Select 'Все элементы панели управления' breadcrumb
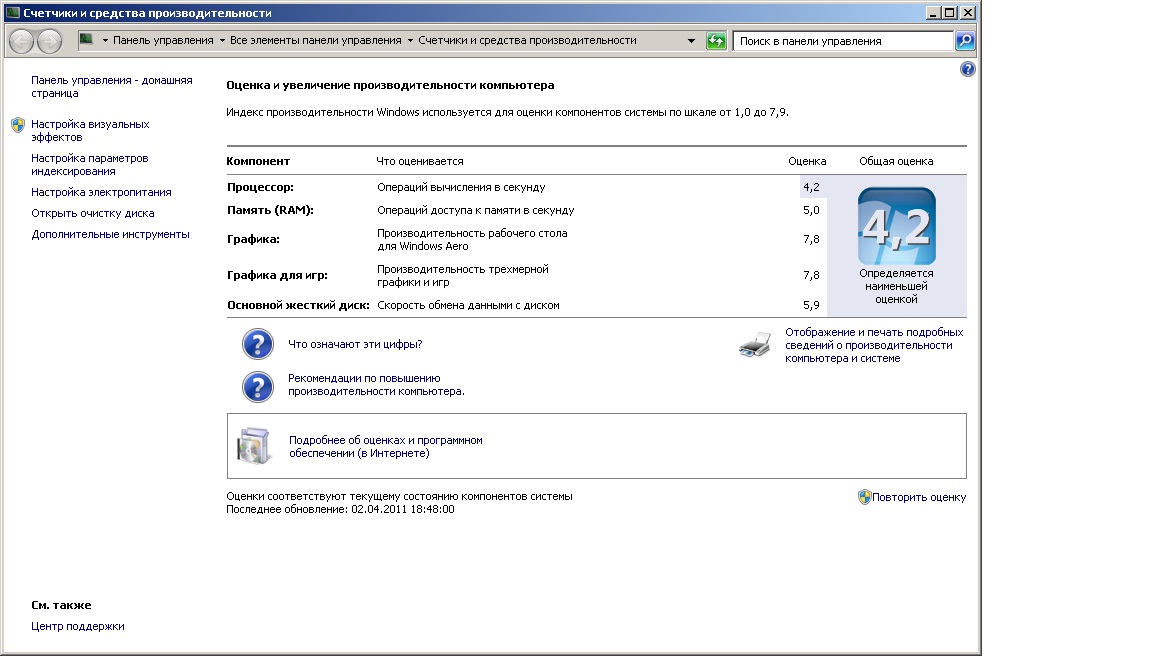1152x656 pixels. [316, 40]
